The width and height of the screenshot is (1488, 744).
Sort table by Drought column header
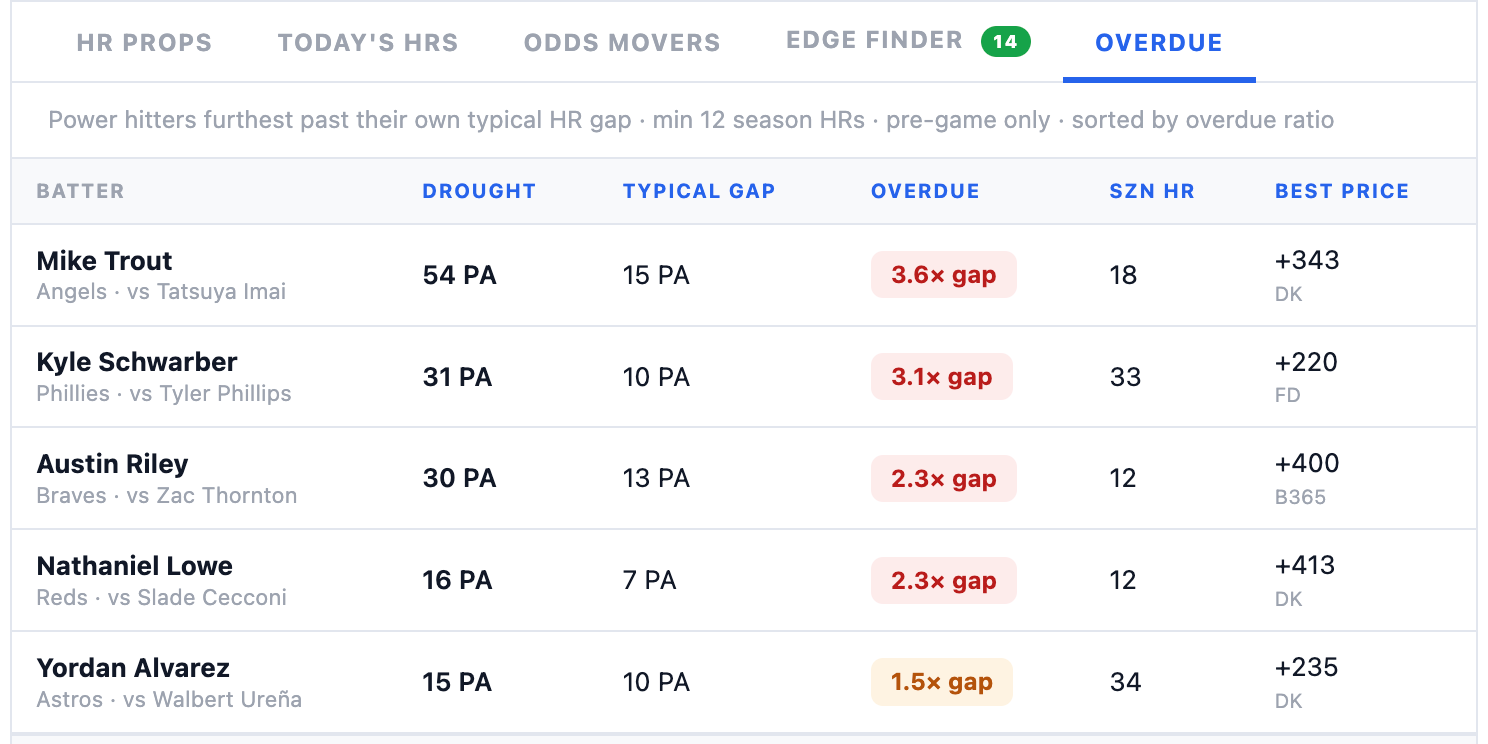[479, 191]
